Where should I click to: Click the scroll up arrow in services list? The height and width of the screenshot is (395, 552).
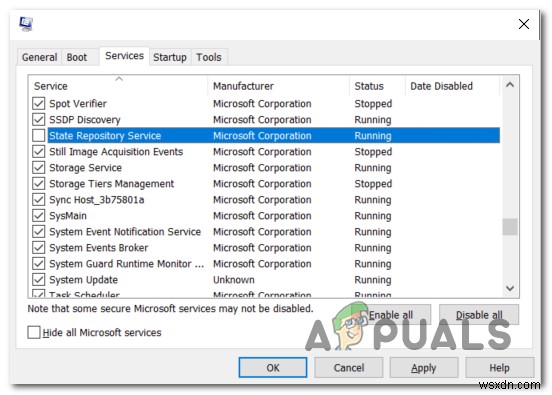(510, 85)
